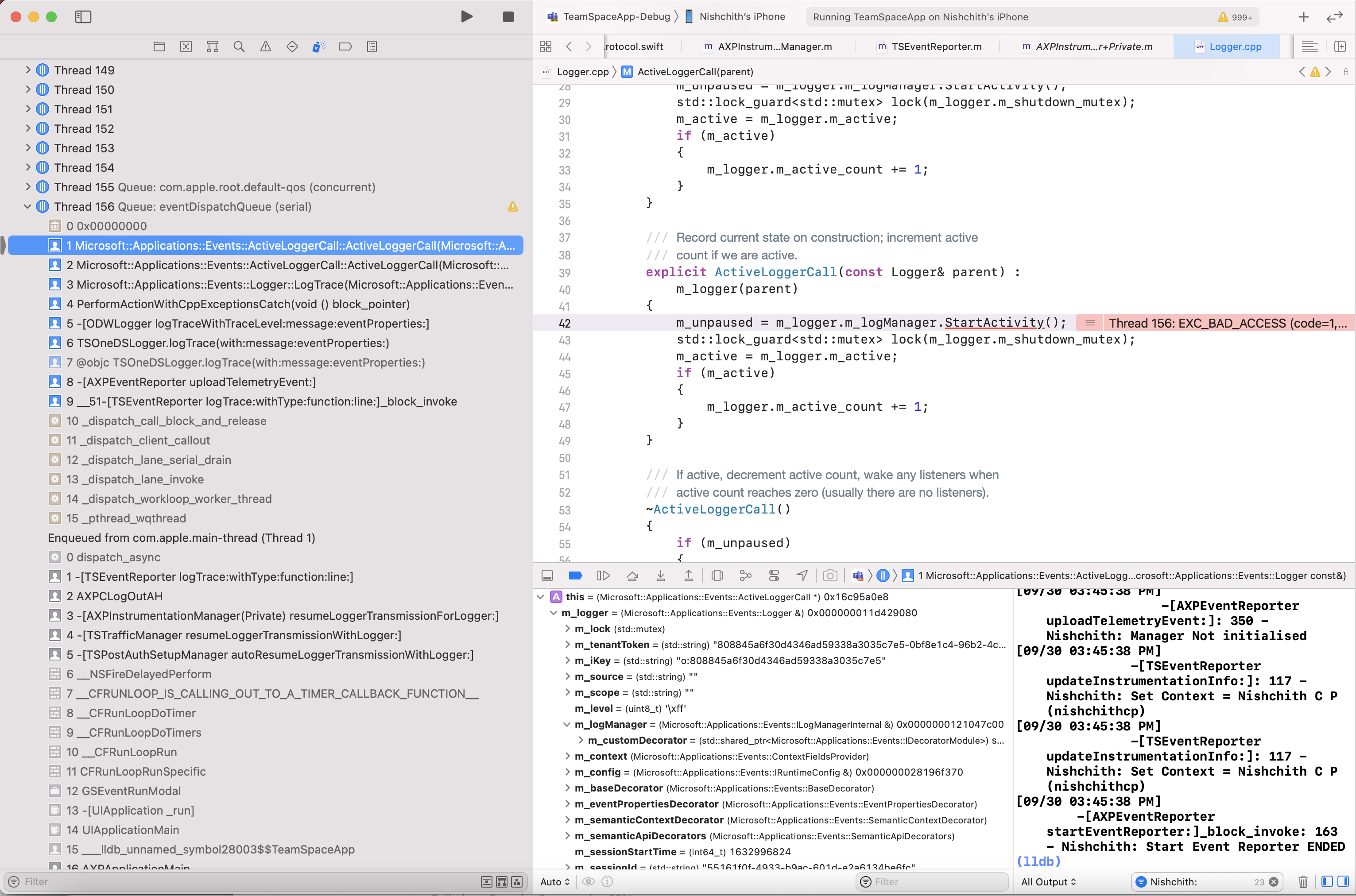Hide the variables view pane
The height and width of the screenshot is (896, 1356).
(x=1326, y=882)
